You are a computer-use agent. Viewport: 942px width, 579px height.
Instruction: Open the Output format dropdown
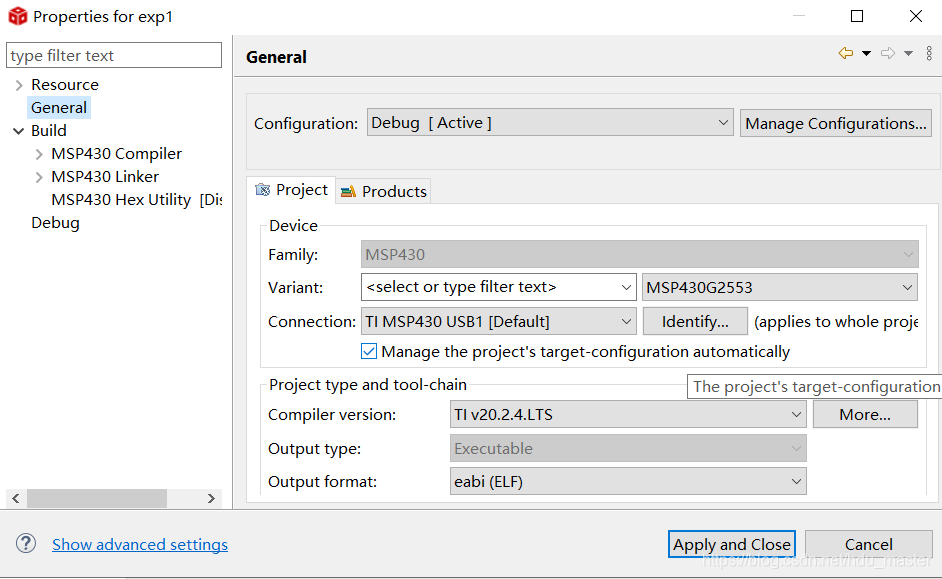coord(628,481)
